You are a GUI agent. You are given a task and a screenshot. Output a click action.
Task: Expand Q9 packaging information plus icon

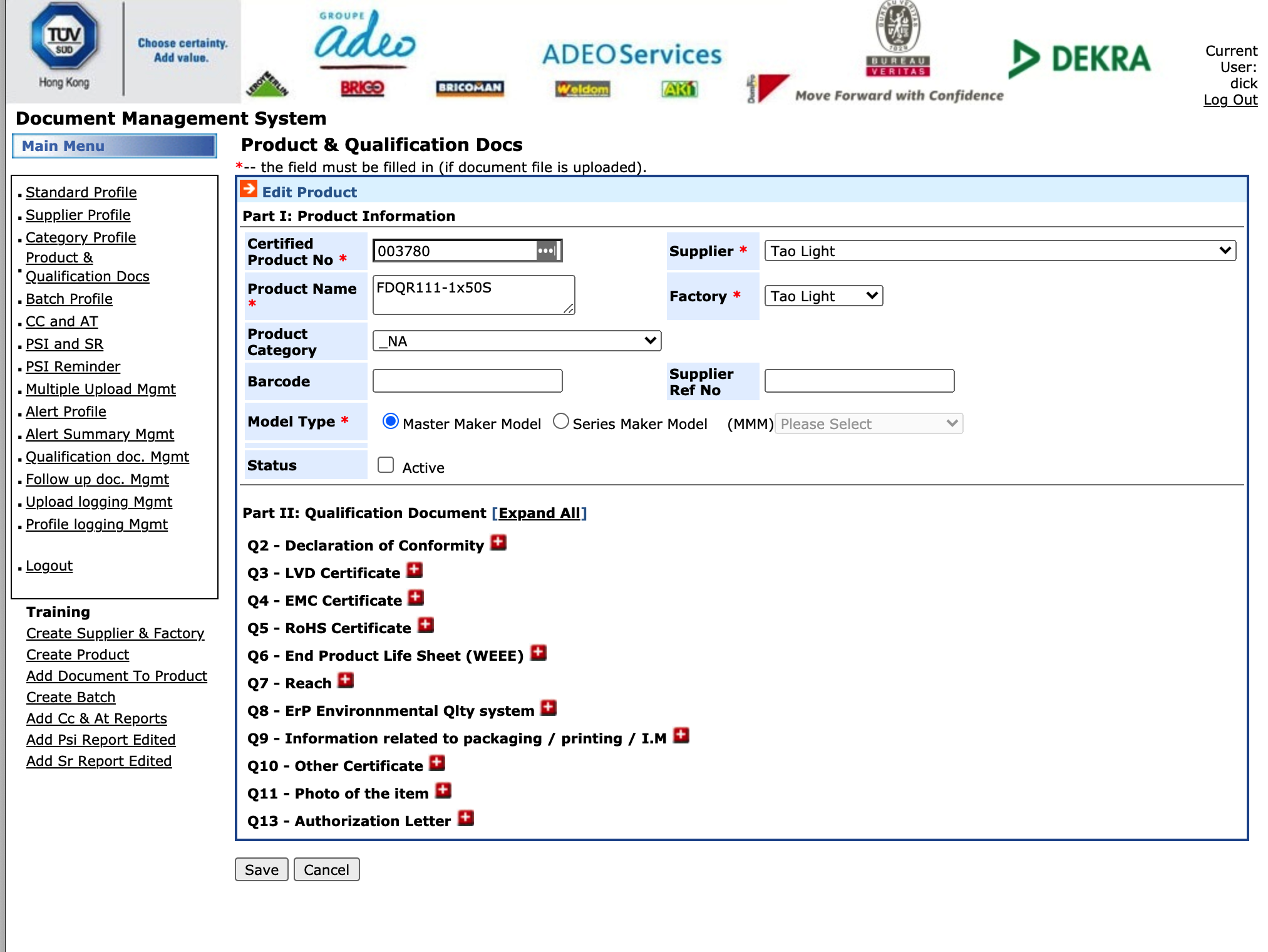tap(681, 735)
